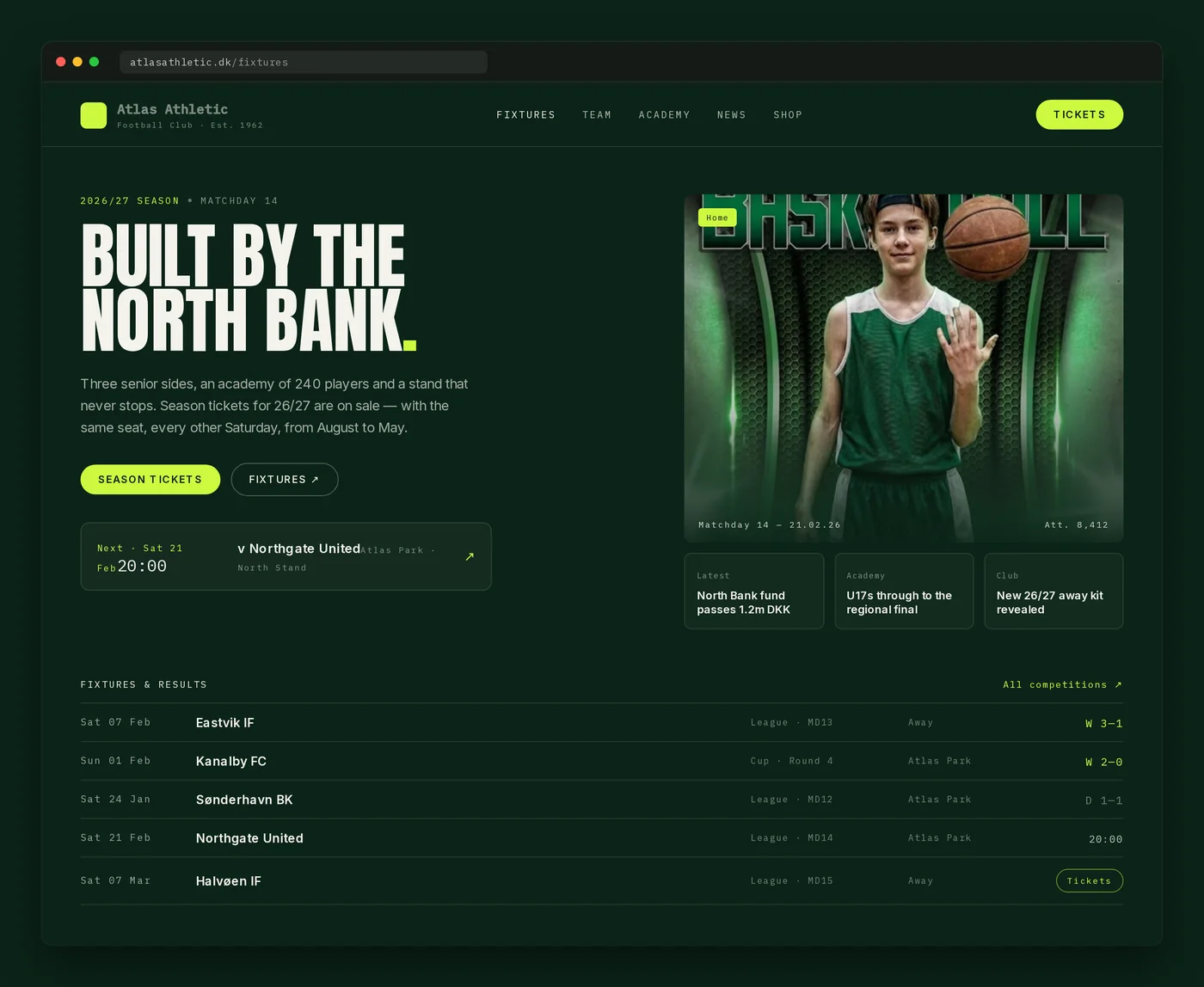Click the Cup · Round 4 label
Screen dimensions: 1204x987
click(792, 761)
